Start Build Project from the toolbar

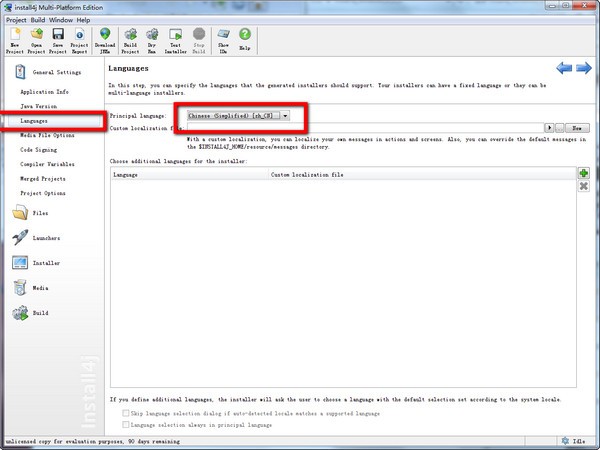click(130, 38)
